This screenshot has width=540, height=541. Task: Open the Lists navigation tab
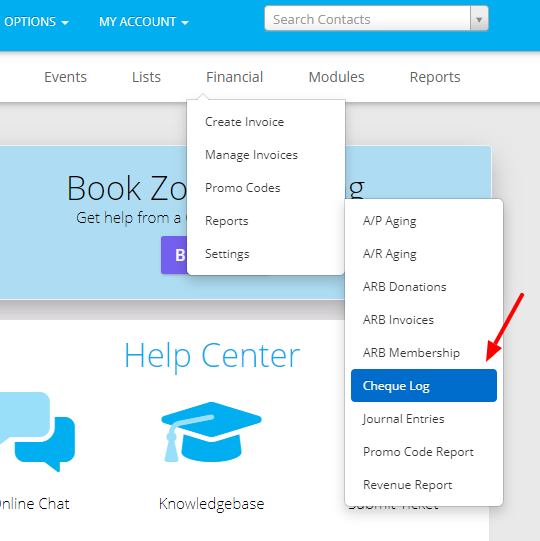pyautogui.click(x=146, y=77)
